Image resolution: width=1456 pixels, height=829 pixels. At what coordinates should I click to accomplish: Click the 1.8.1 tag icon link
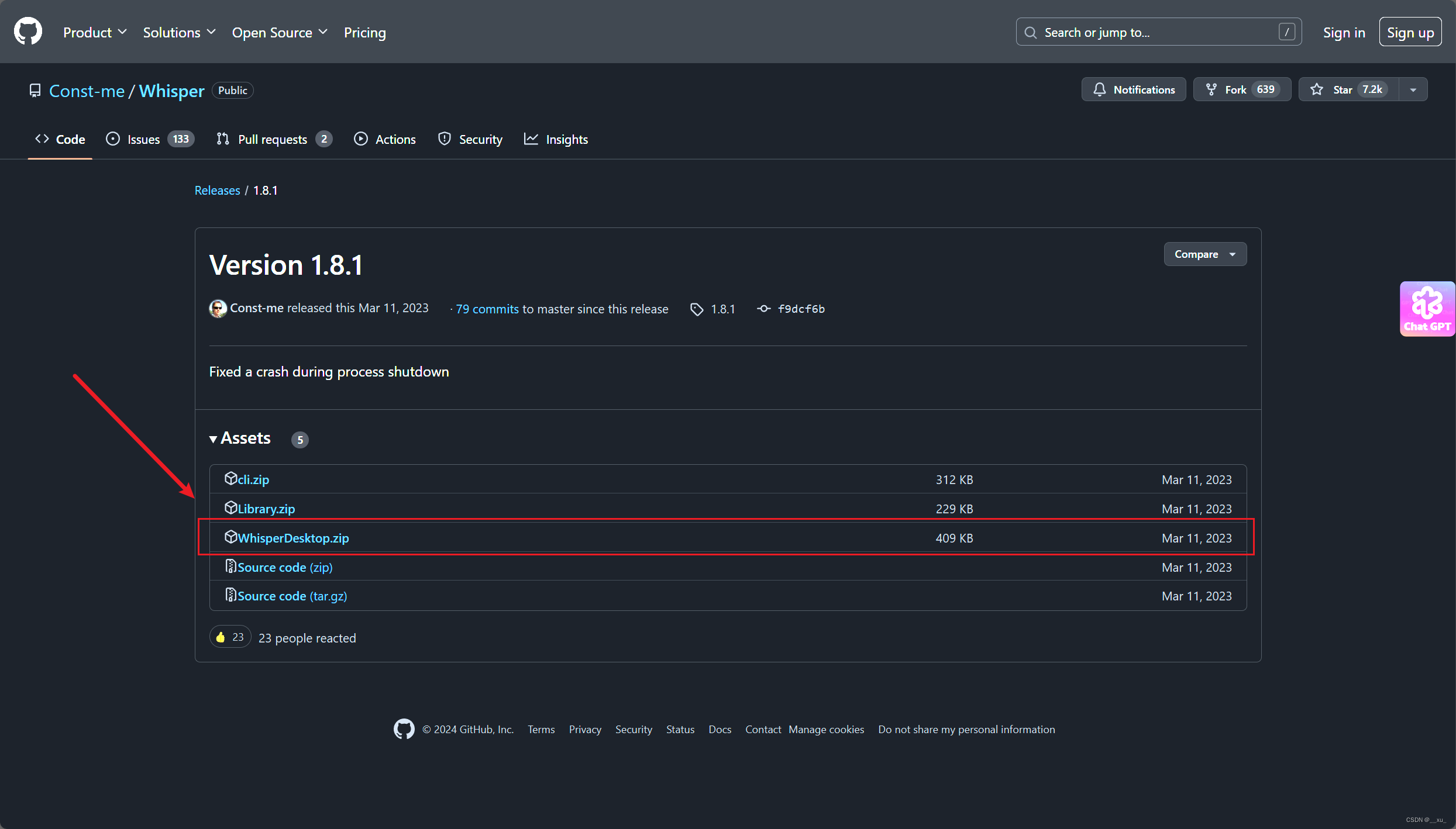[x=713, y=309]
